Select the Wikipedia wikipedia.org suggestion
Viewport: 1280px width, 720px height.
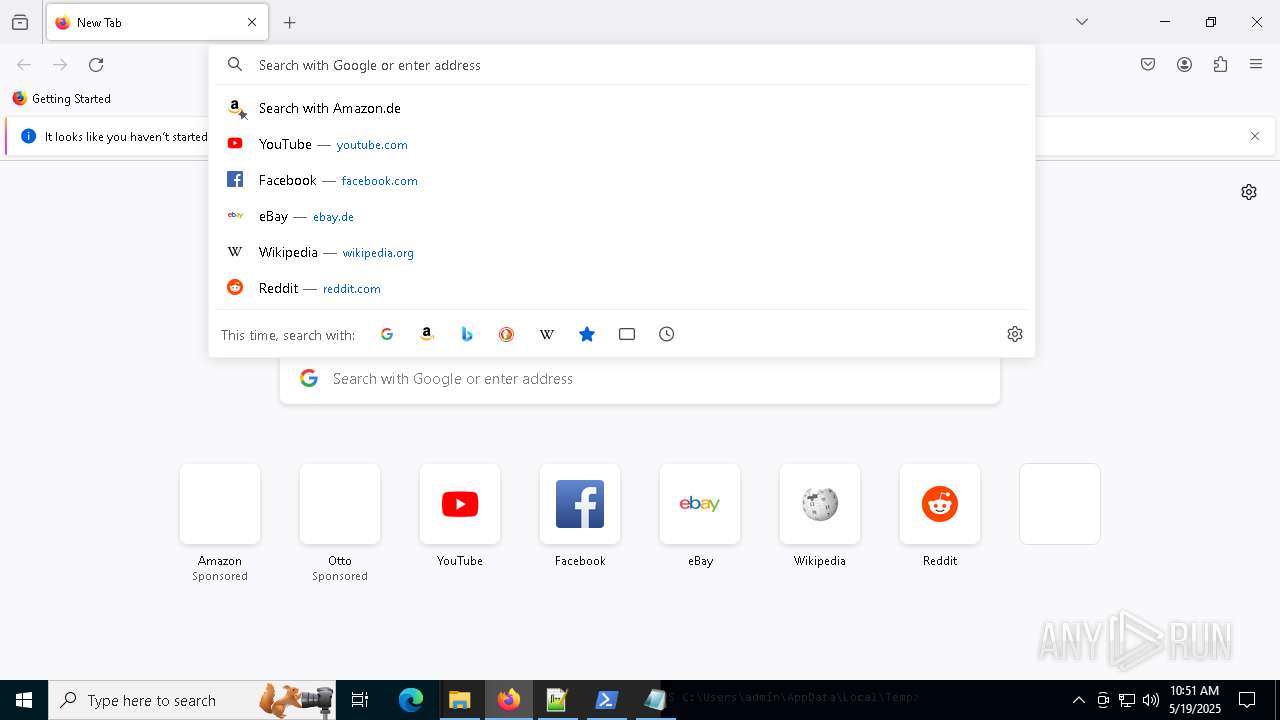coord(622,252)
